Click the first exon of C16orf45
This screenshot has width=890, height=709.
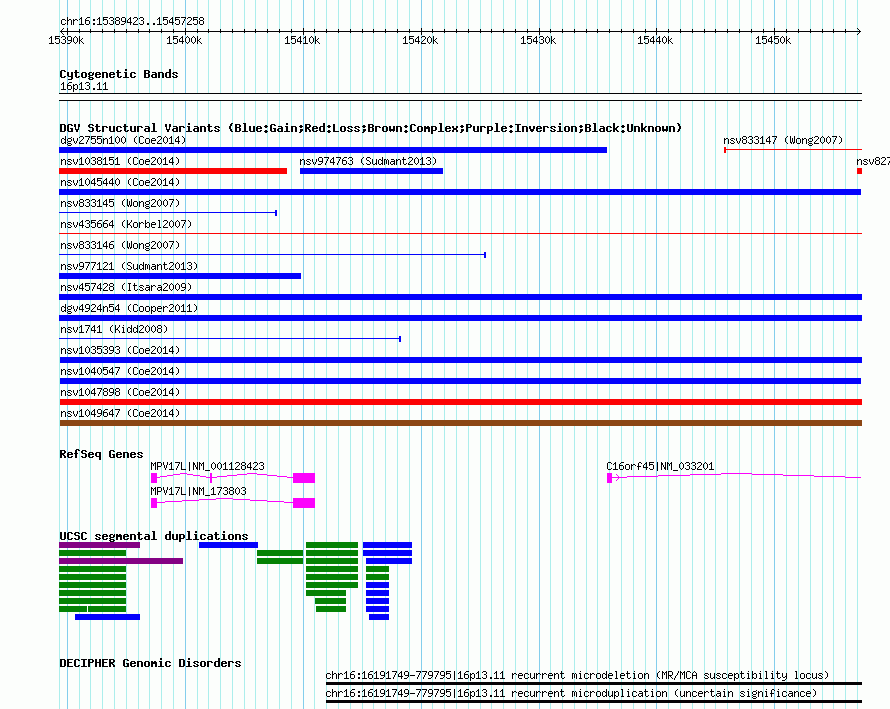tap(609, 478)
